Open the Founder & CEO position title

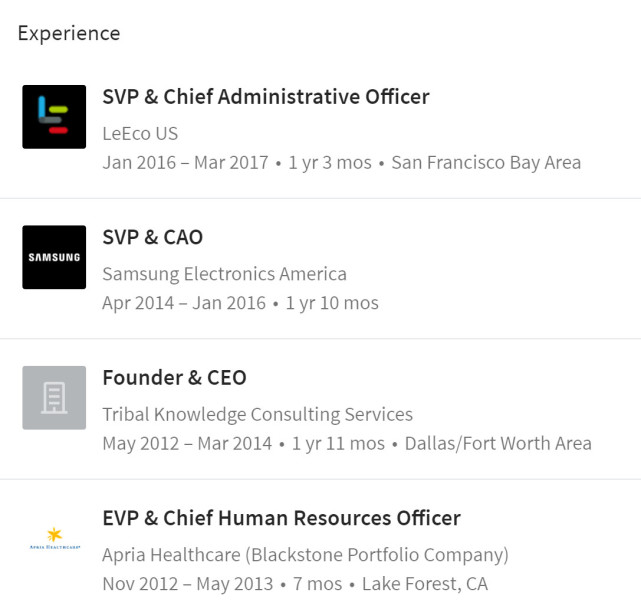(174, 378)
